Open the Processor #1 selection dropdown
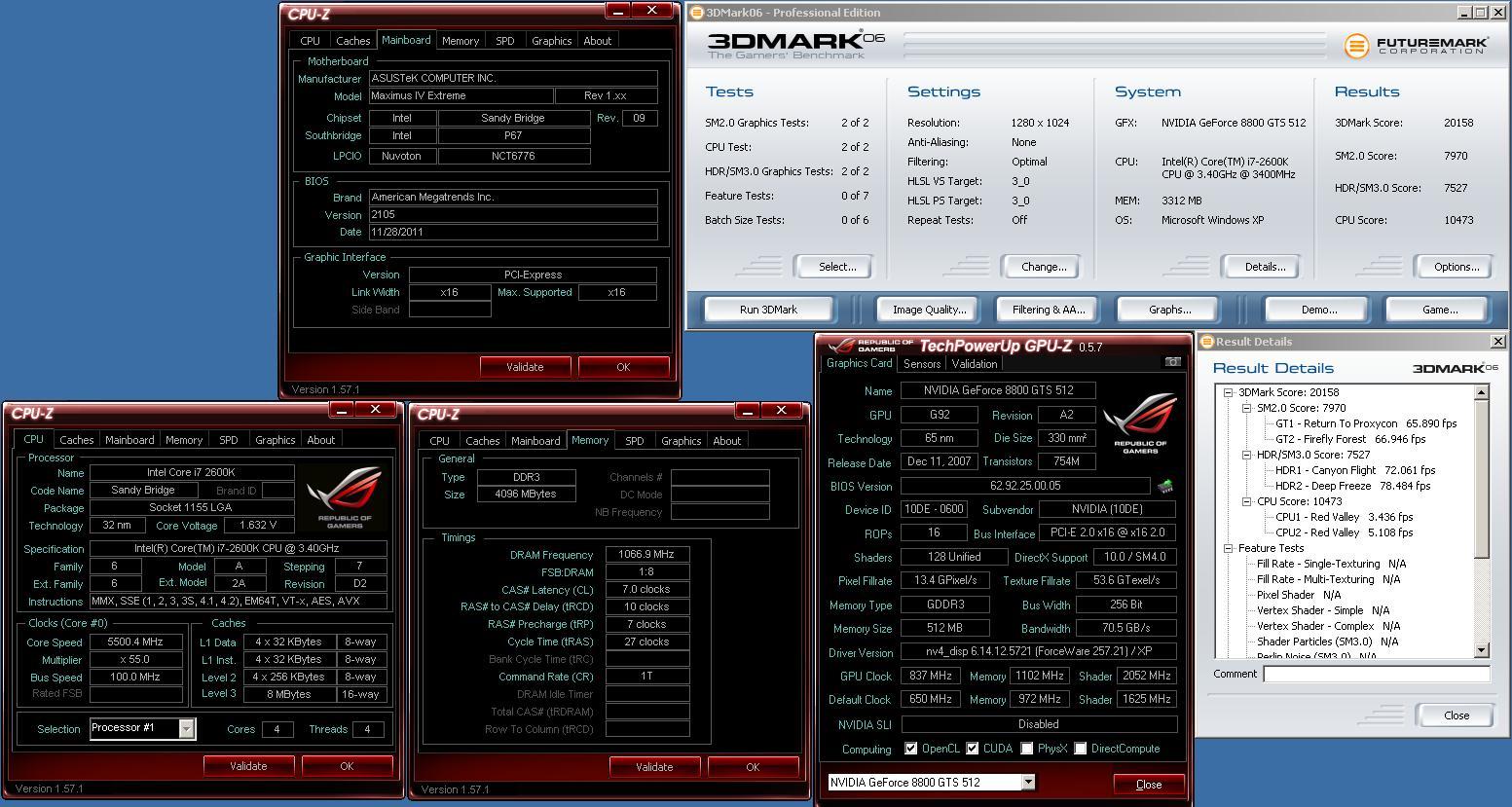This screenshot has width=1512, height=807. tap(186, 728)
